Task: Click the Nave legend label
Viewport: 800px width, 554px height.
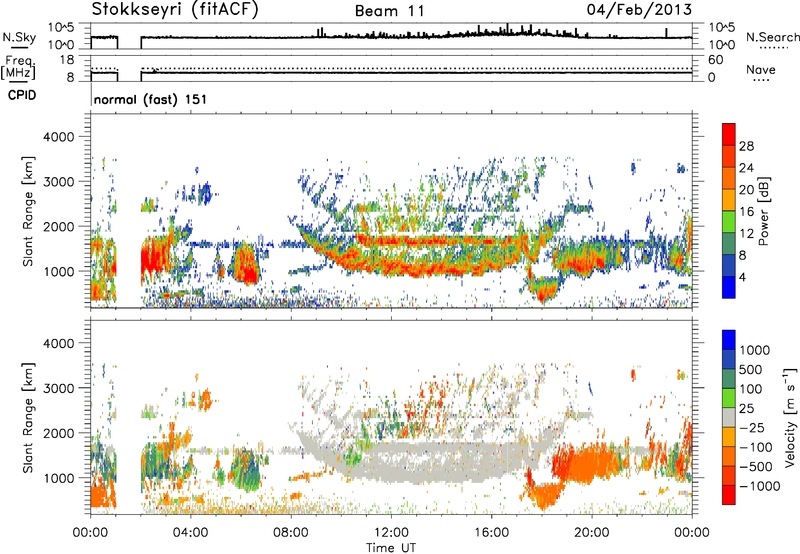Action: pos(761,69)
